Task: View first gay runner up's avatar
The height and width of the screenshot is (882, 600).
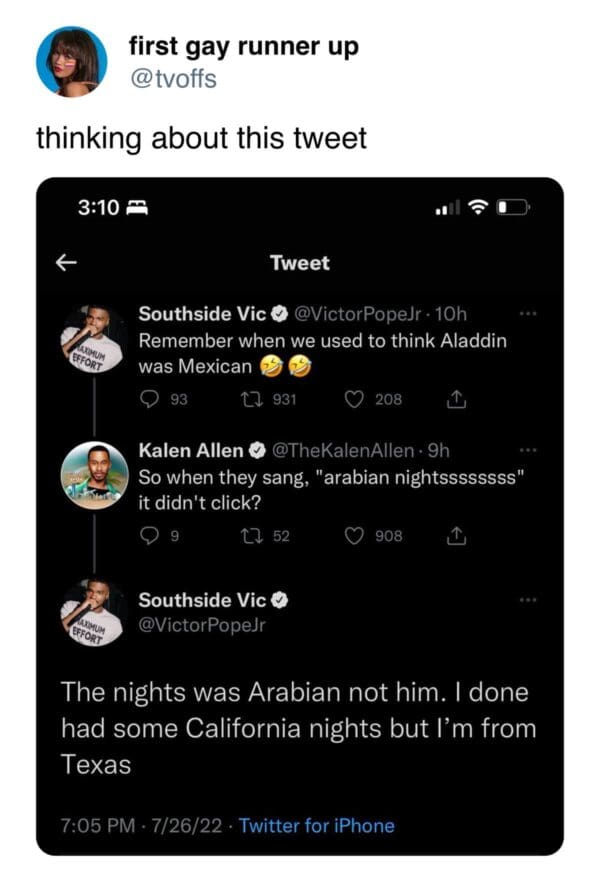Action: pyautogui.click(x=71, y=61)
